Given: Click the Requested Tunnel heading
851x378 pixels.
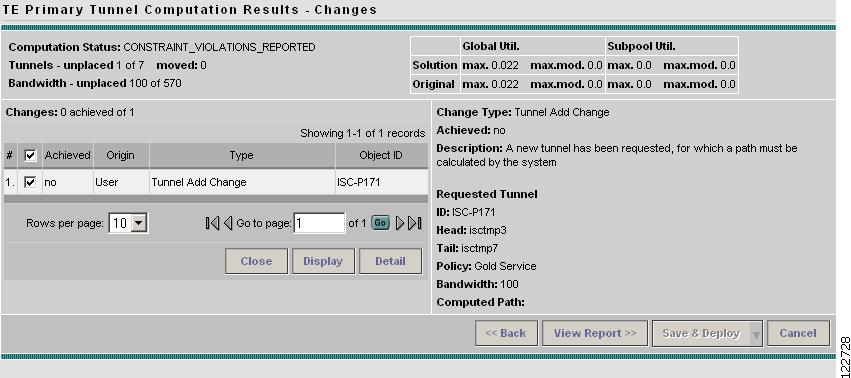Looking at the screenshot, I should point(487,194).
